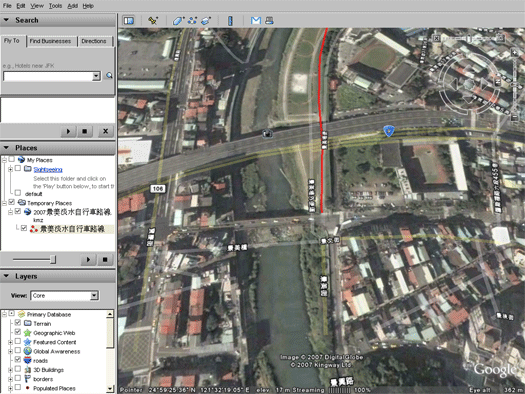The image size is (525, 394).
Task: Click the red path icon of 景美淡水自行車路線
Action: [33, 229]
